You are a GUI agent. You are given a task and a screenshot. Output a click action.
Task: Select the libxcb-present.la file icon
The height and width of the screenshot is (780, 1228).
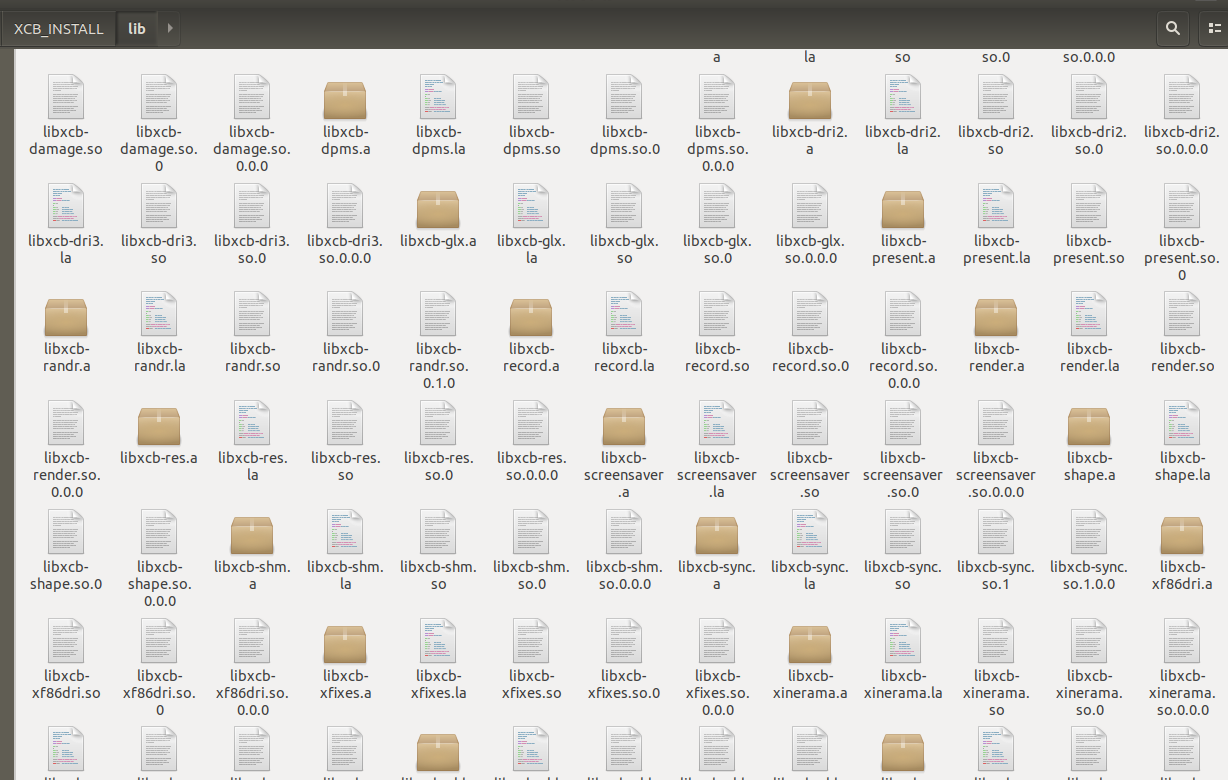pos(996,207)
